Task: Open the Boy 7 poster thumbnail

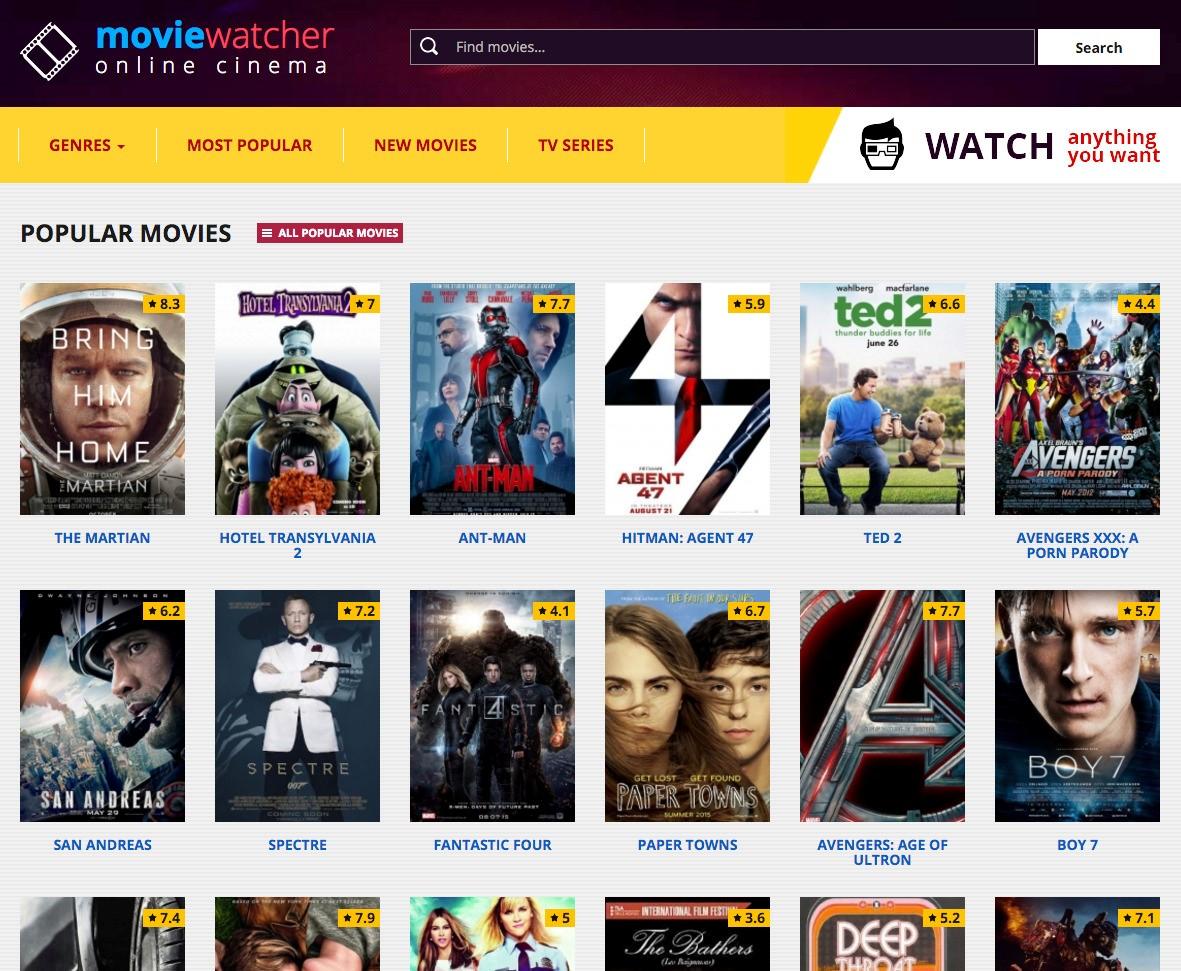Action: (x=1077, y=706)
